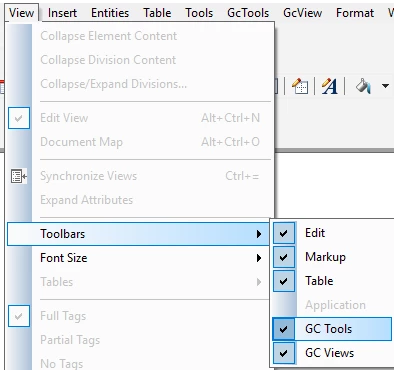Open the Insert menu
Screen dimensions: 394x370
pos(62,13)
